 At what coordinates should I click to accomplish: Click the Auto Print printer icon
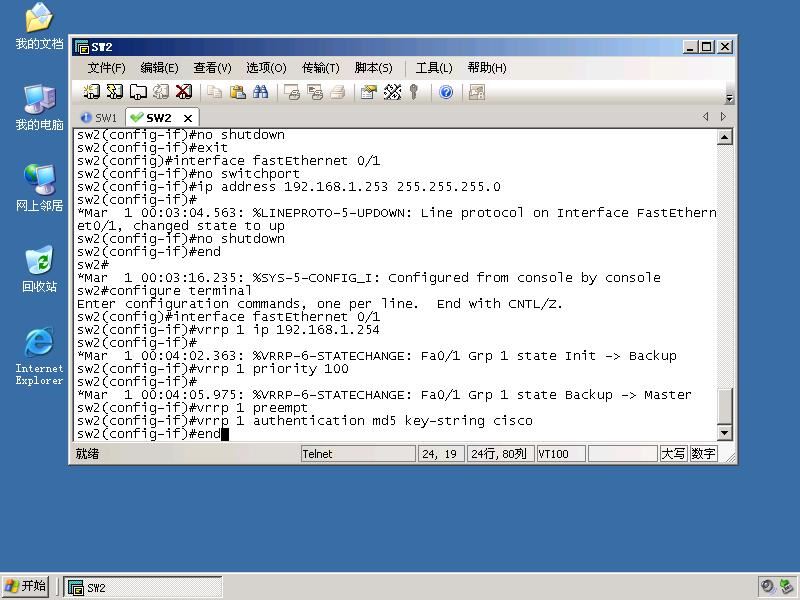[337, 92]
